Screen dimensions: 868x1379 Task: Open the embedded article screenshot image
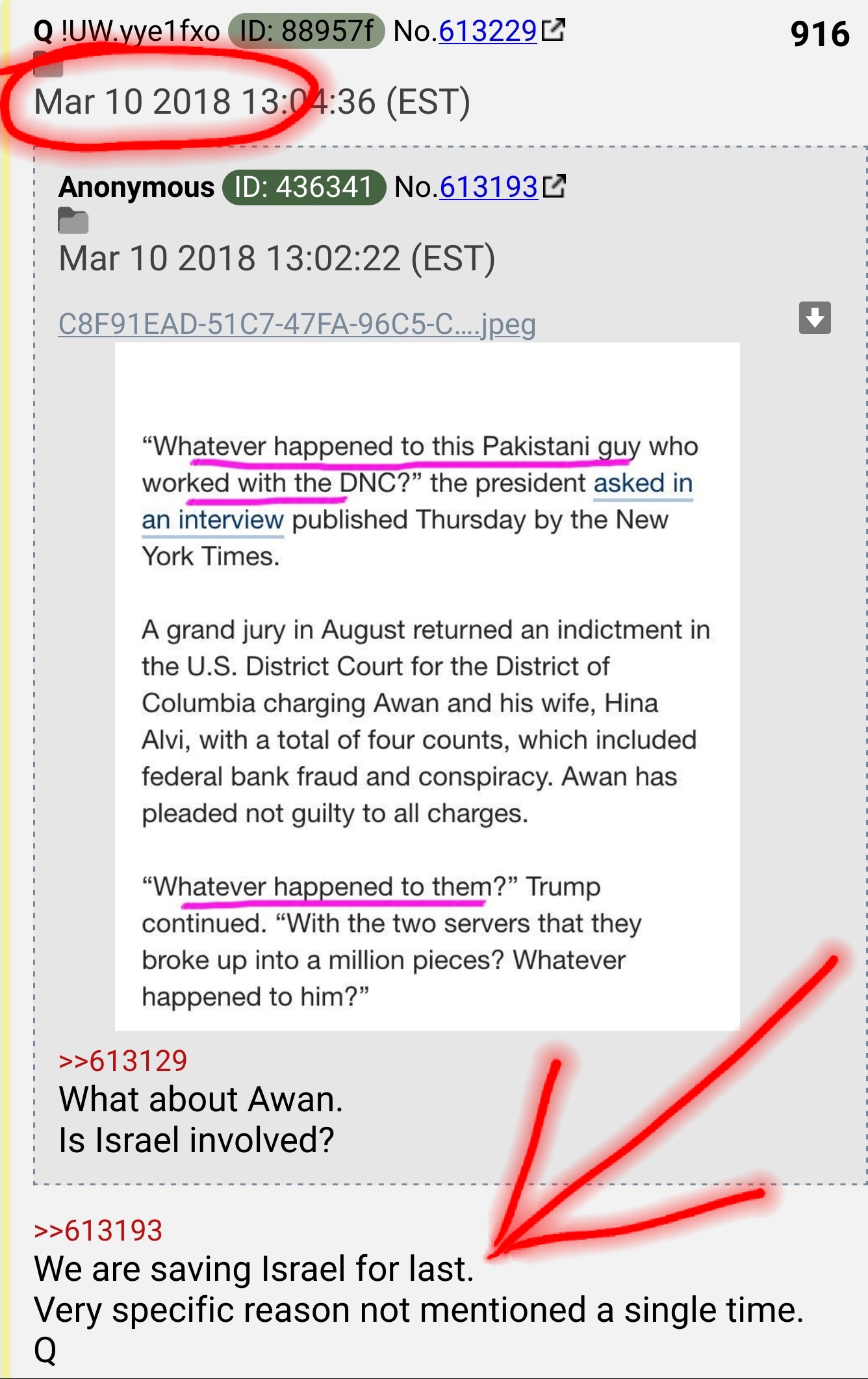tap(427, 686)
